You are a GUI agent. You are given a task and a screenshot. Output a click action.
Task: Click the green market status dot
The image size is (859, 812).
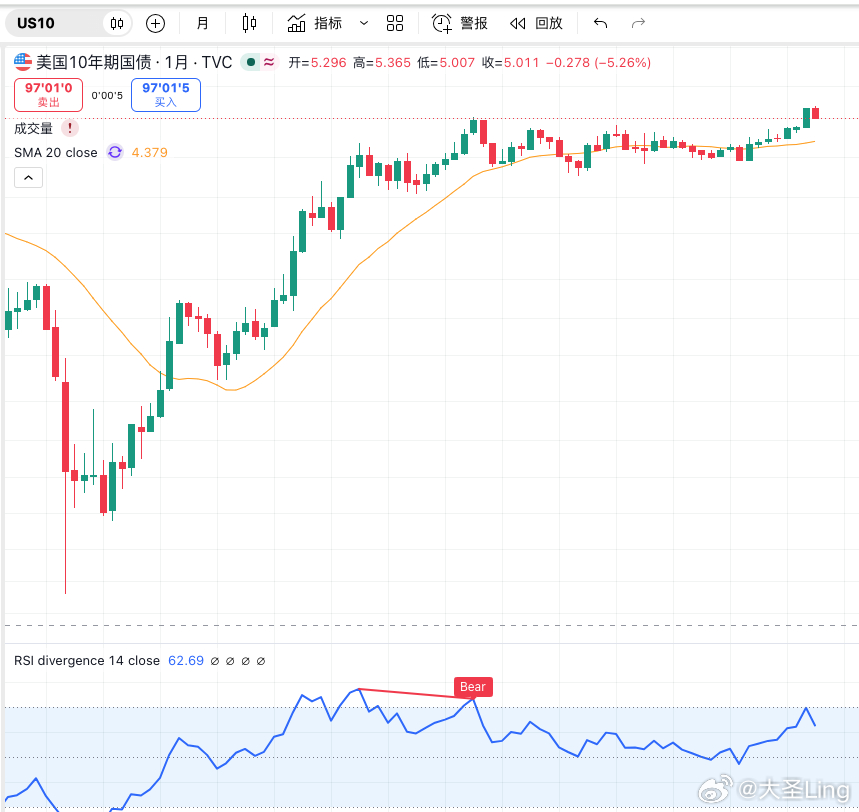click(x=251, y=62)
